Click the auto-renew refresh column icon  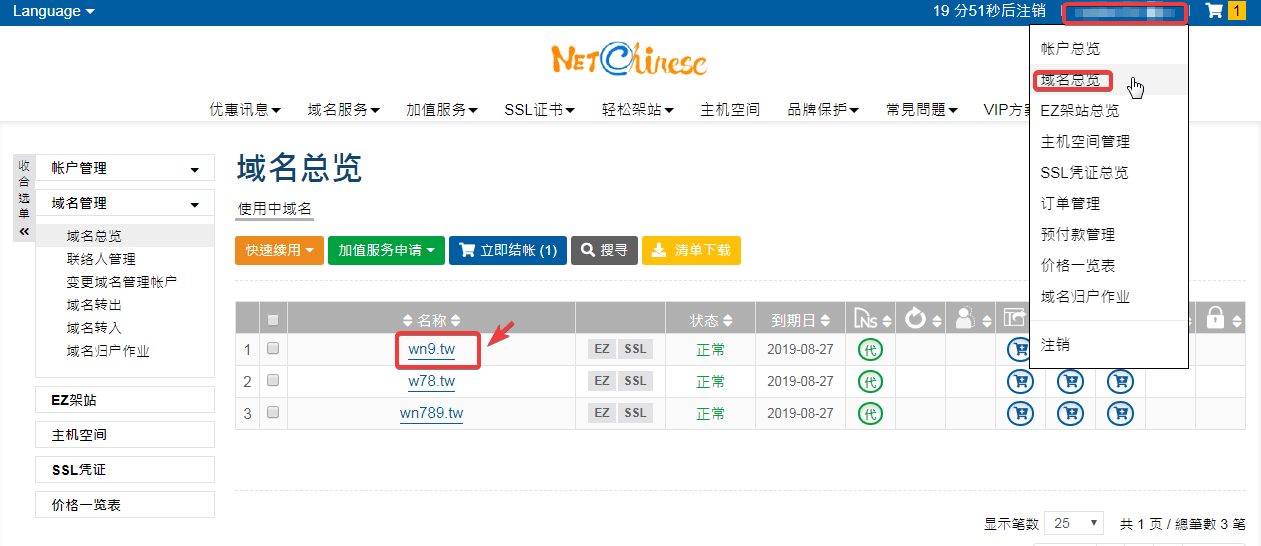915,319
